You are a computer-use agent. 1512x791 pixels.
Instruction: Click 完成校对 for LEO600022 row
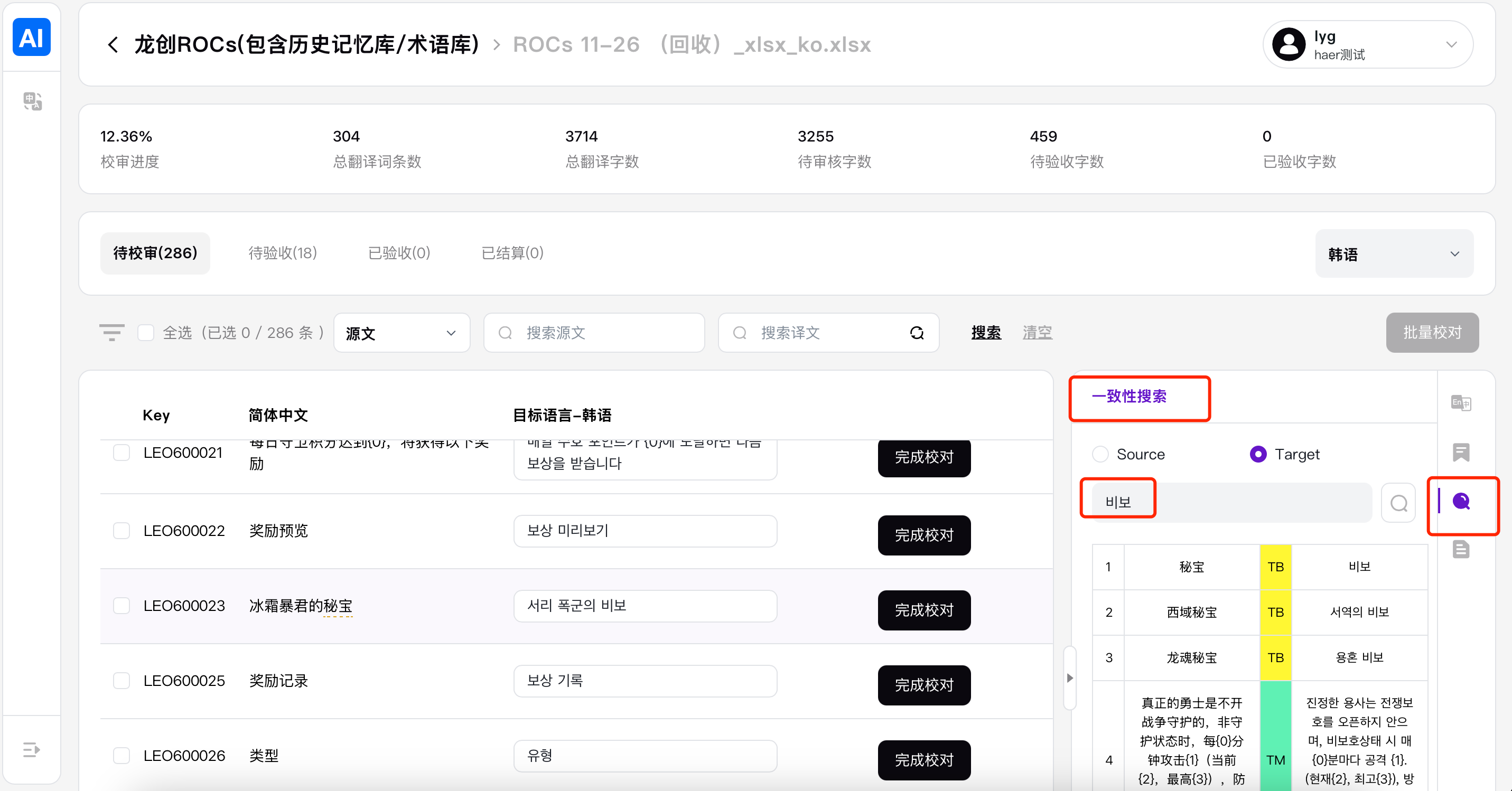(923, 534)
